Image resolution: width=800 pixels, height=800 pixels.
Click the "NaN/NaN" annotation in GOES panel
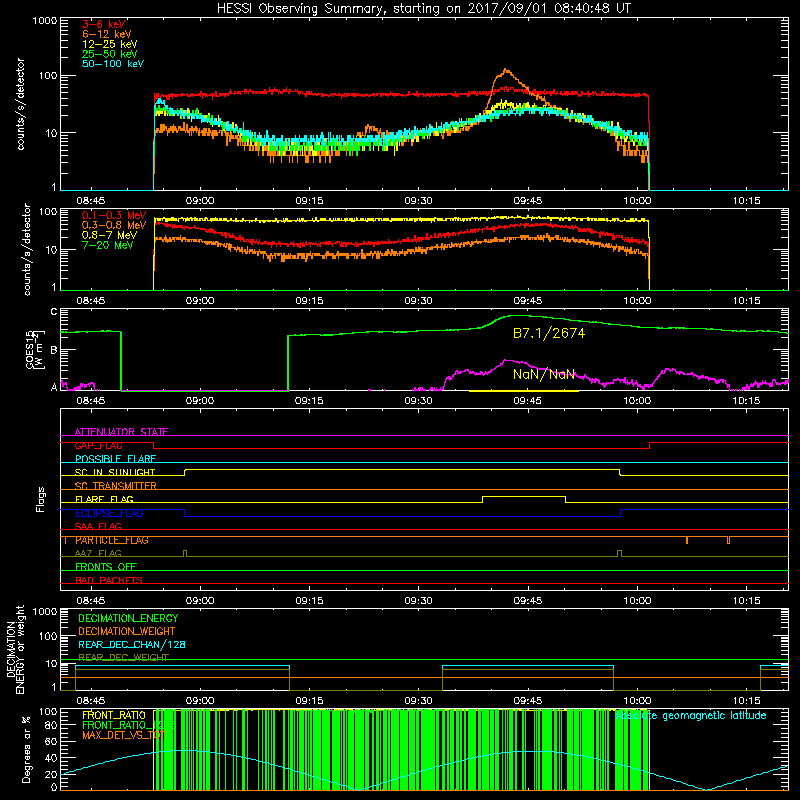[x=544, y=374]
